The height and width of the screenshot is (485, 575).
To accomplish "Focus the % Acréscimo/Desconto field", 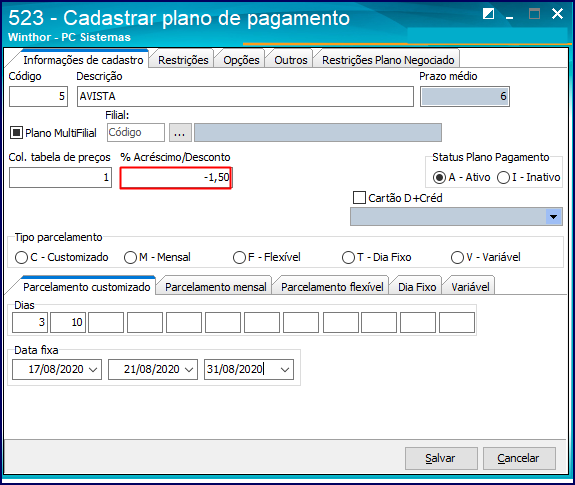I will click(x=176, y=178).
